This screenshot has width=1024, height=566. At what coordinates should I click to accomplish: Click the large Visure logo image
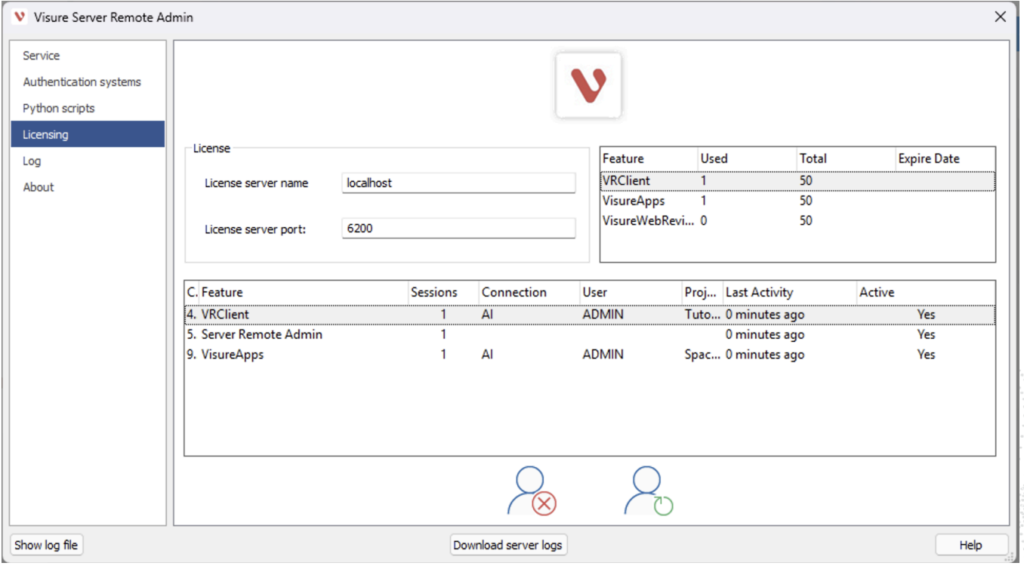(x=588, y=86)
